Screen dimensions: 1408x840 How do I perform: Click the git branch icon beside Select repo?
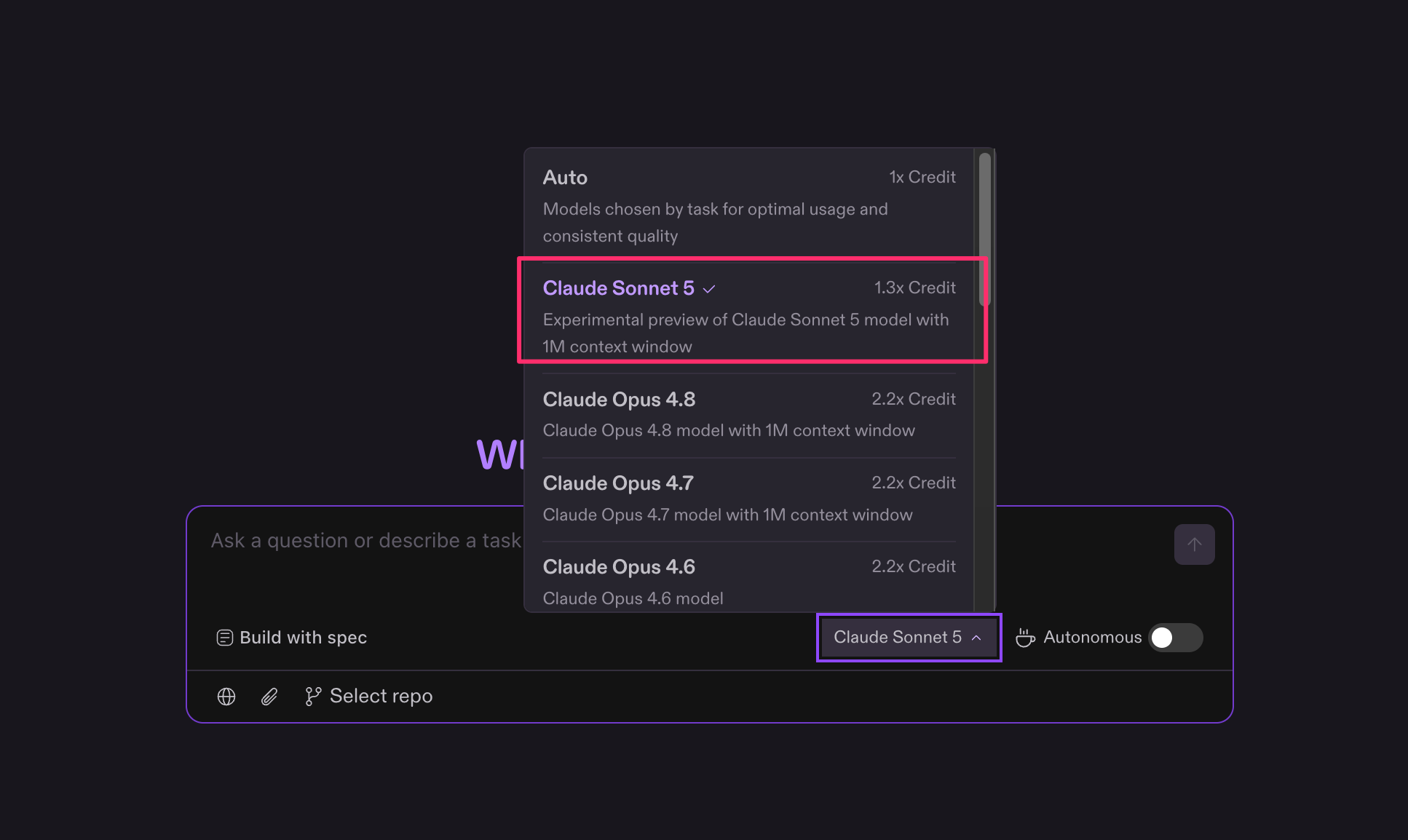(313, 697)
